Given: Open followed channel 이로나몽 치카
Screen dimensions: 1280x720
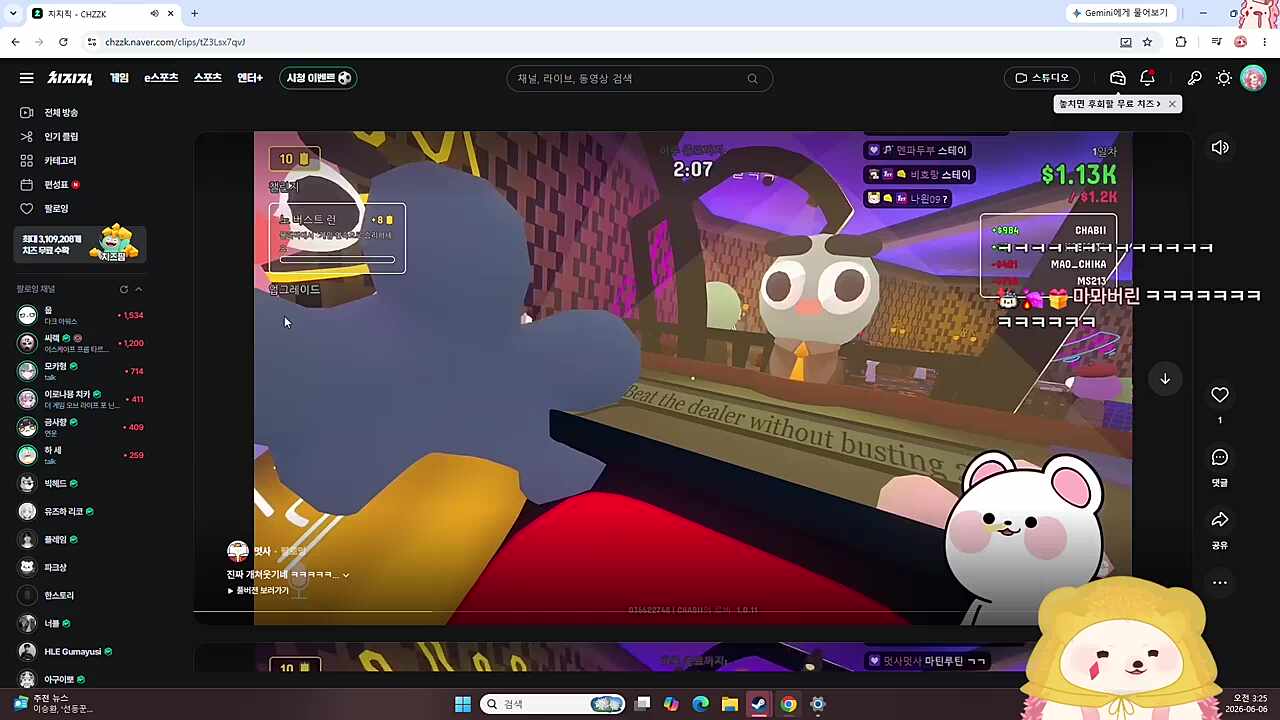Looking at the screenshot, I should [x=80, y=399].
